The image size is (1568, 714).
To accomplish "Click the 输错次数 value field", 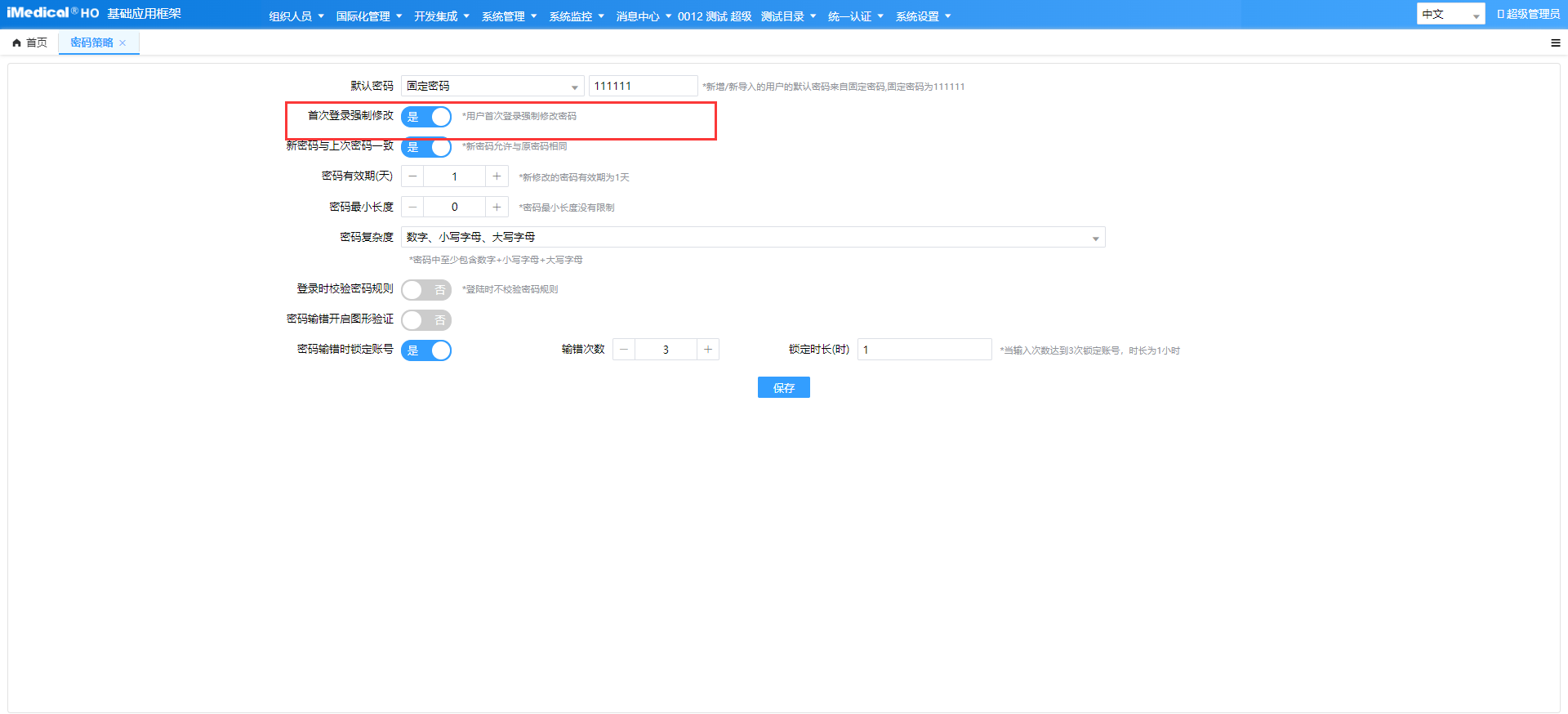I will [666, 350].
